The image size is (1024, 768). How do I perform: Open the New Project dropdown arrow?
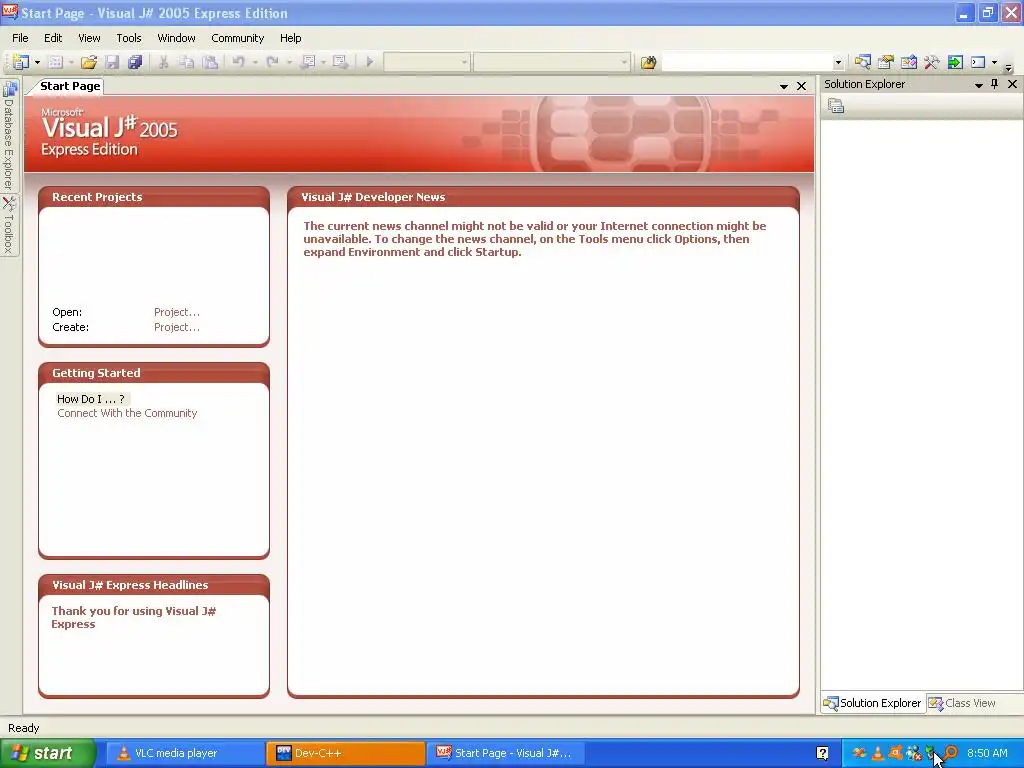click(x=37, y=62)
